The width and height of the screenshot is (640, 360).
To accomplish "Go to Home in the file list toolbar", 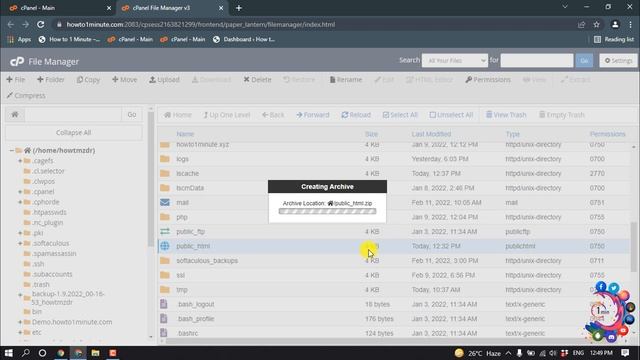I will pyautogui.click(x=178, y=115).
